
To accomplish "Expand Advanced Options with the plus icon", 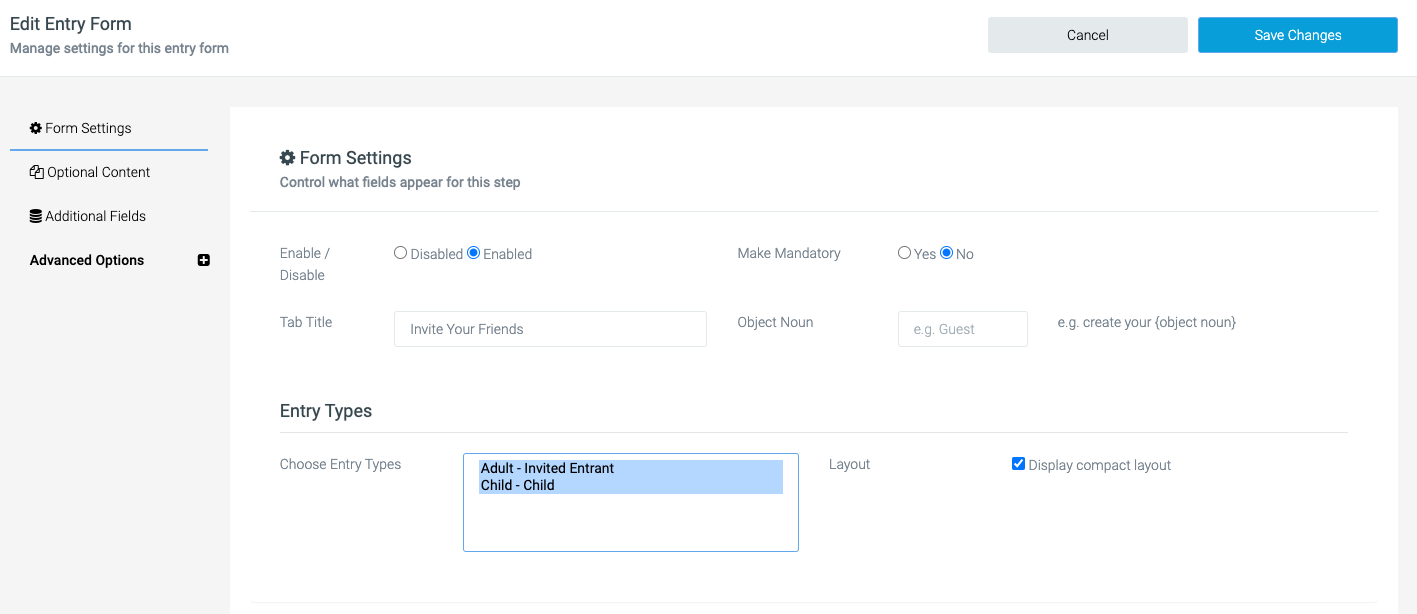I will pos(204,260).
